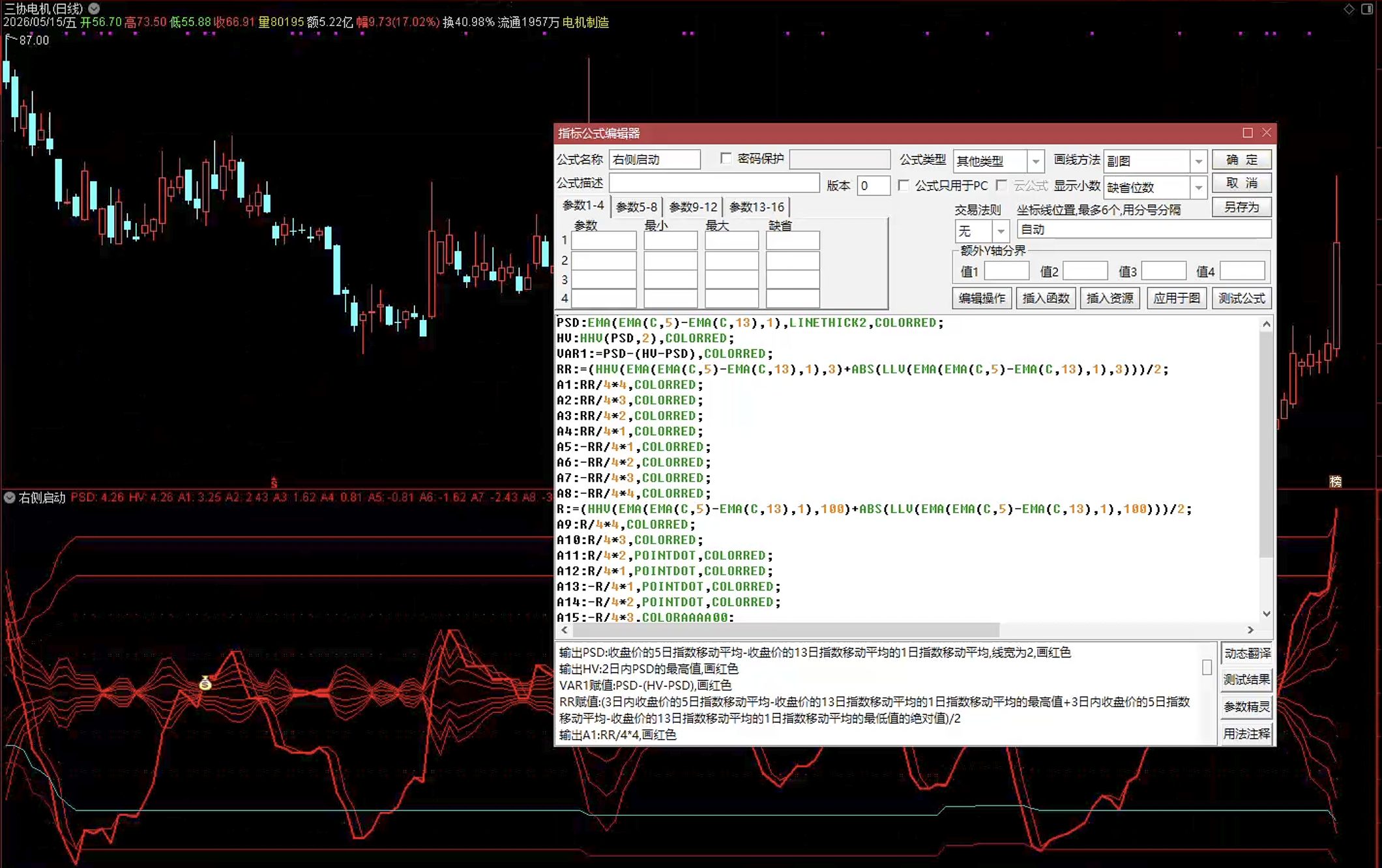The width and height of the screenshot is (1382, 868).
Task: Click the 公式描述 input field
Action: 714,183
